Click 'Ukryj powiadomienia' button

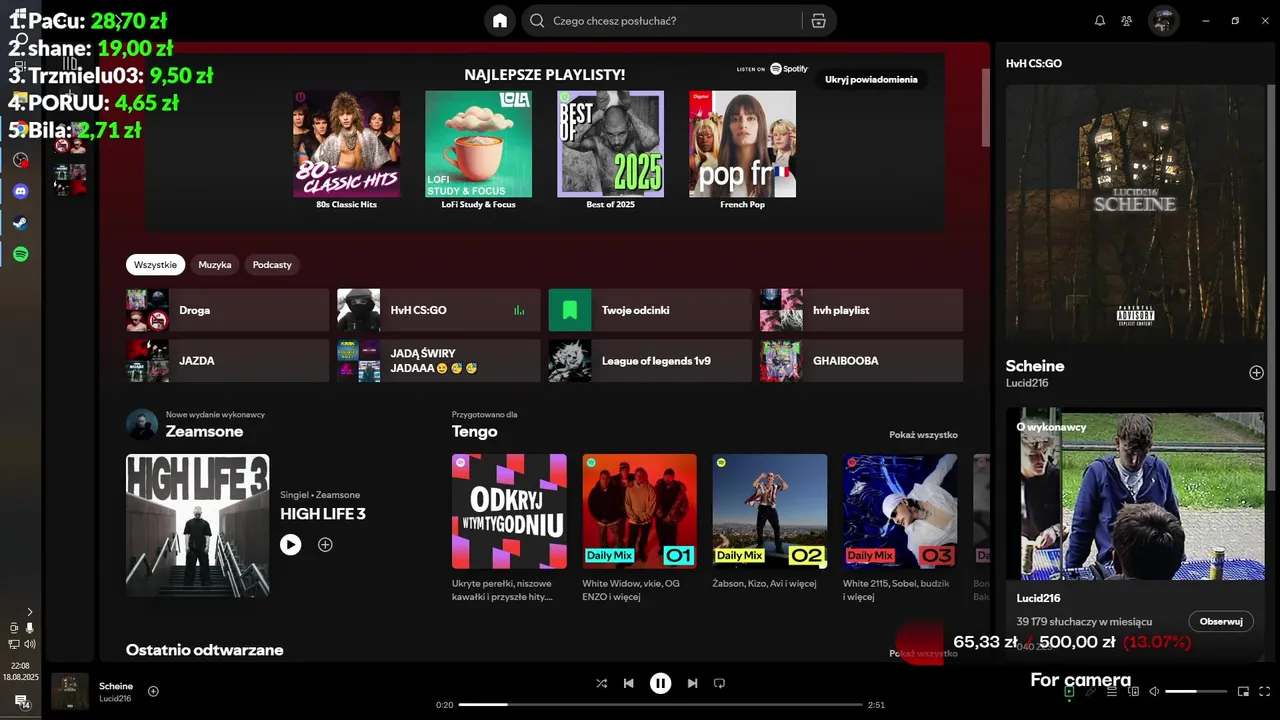tap(871, 80)
